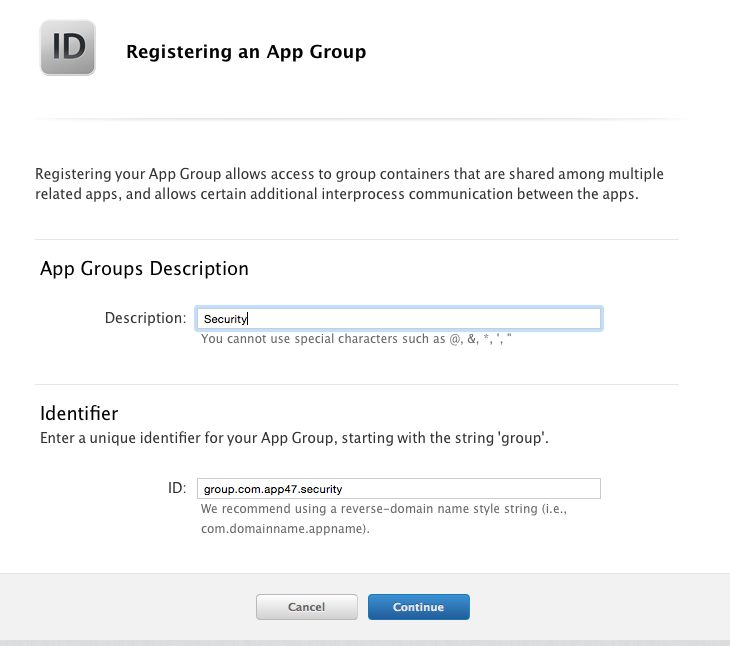
Task: Click the 'com.domainname.appname' example text
Action: [x=284, y=529]
